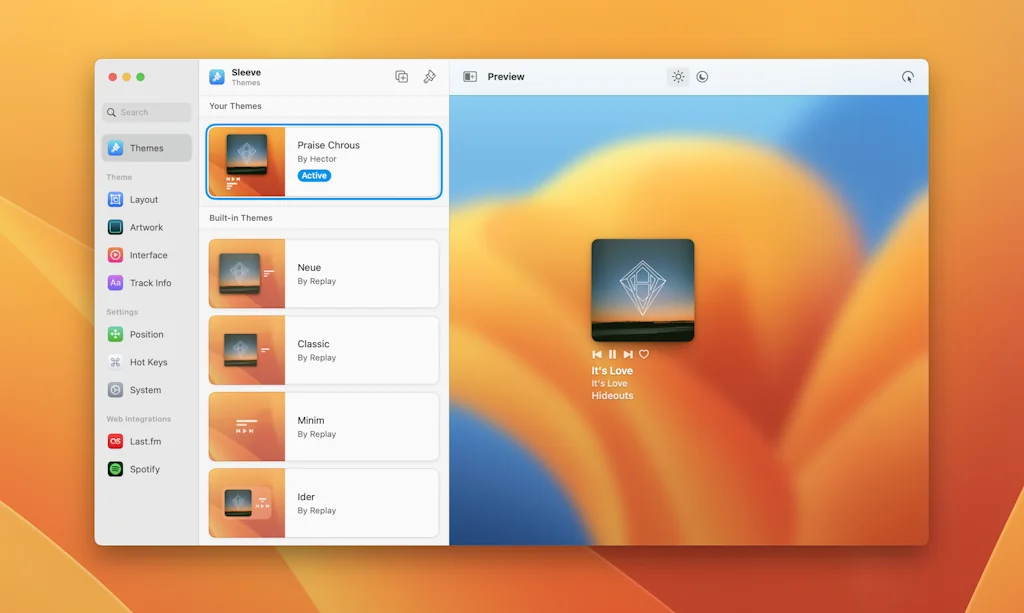Switch preview to dark appearance

[x=702, y=76]
